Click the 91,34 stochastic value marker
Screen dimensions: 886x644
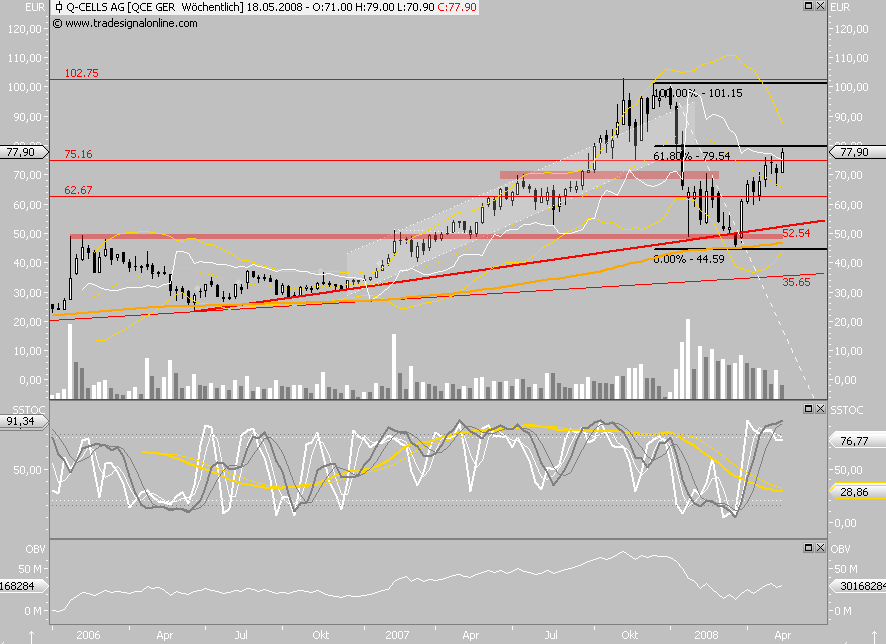pos(22,421)
